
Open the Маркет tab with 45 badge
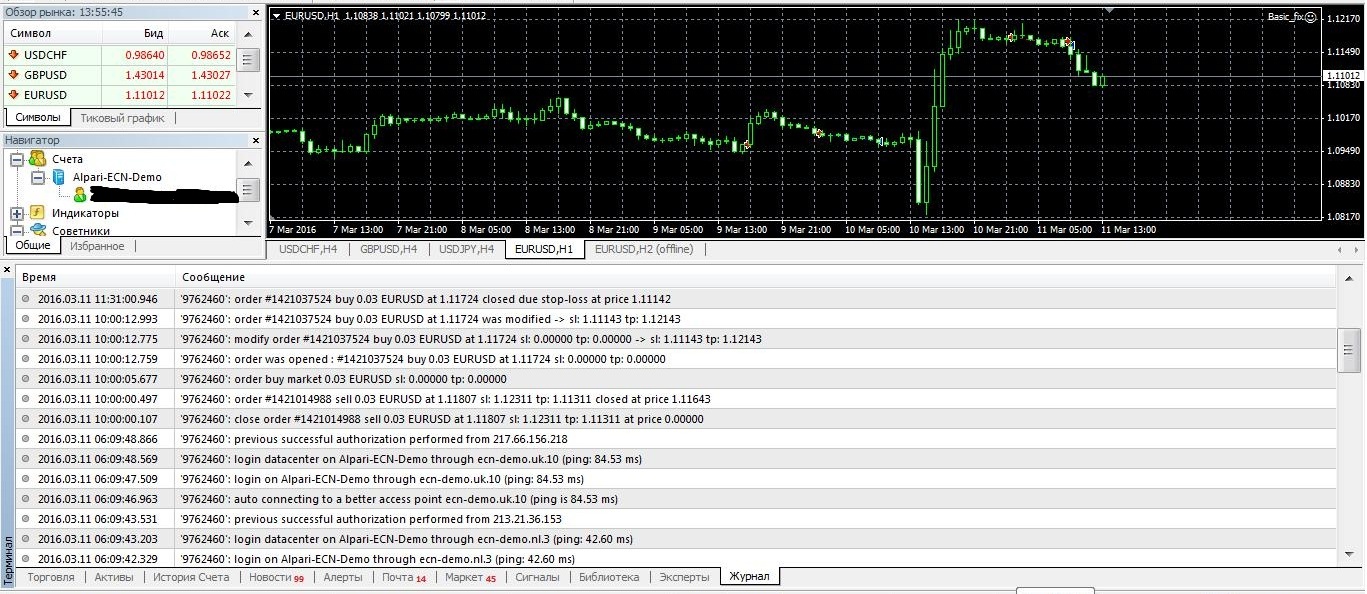(x=470, y=577)
